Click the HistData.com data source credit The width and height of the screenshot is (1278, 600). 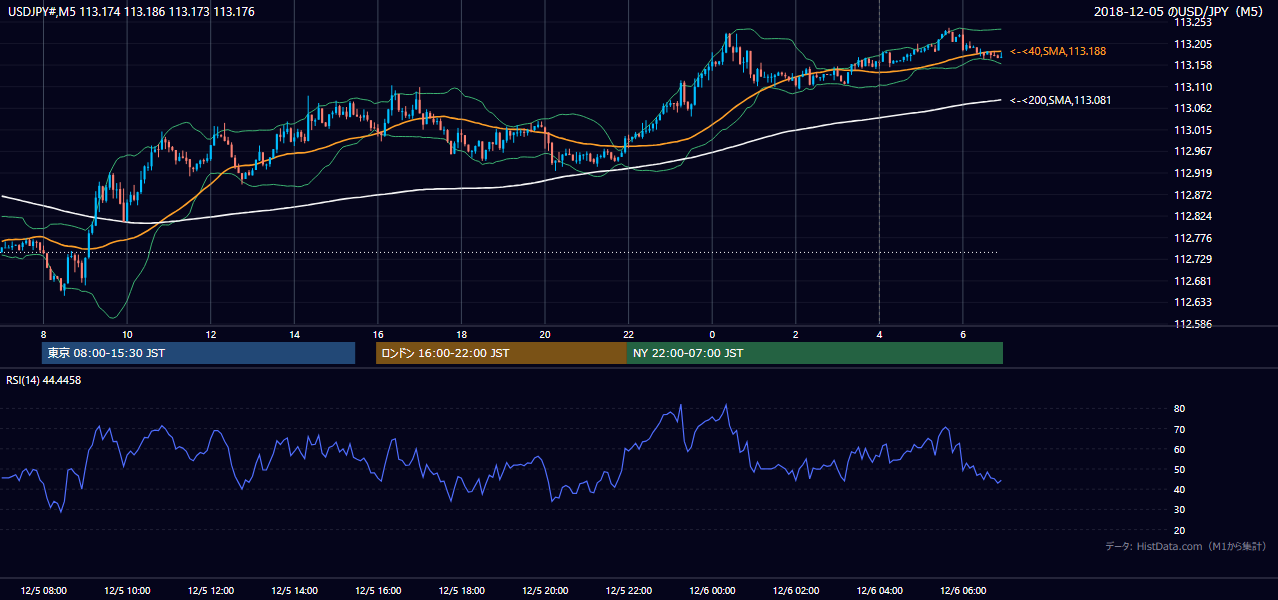(x=1186, y=546)
